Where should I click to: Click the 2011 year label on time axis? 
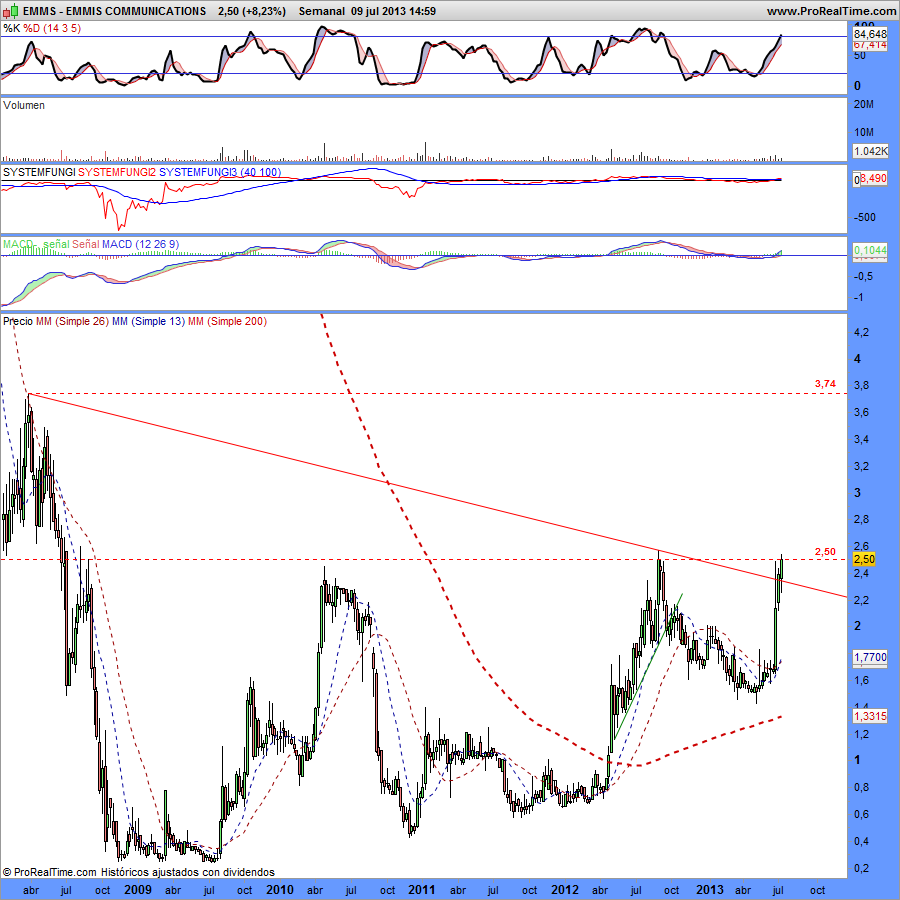422,890
